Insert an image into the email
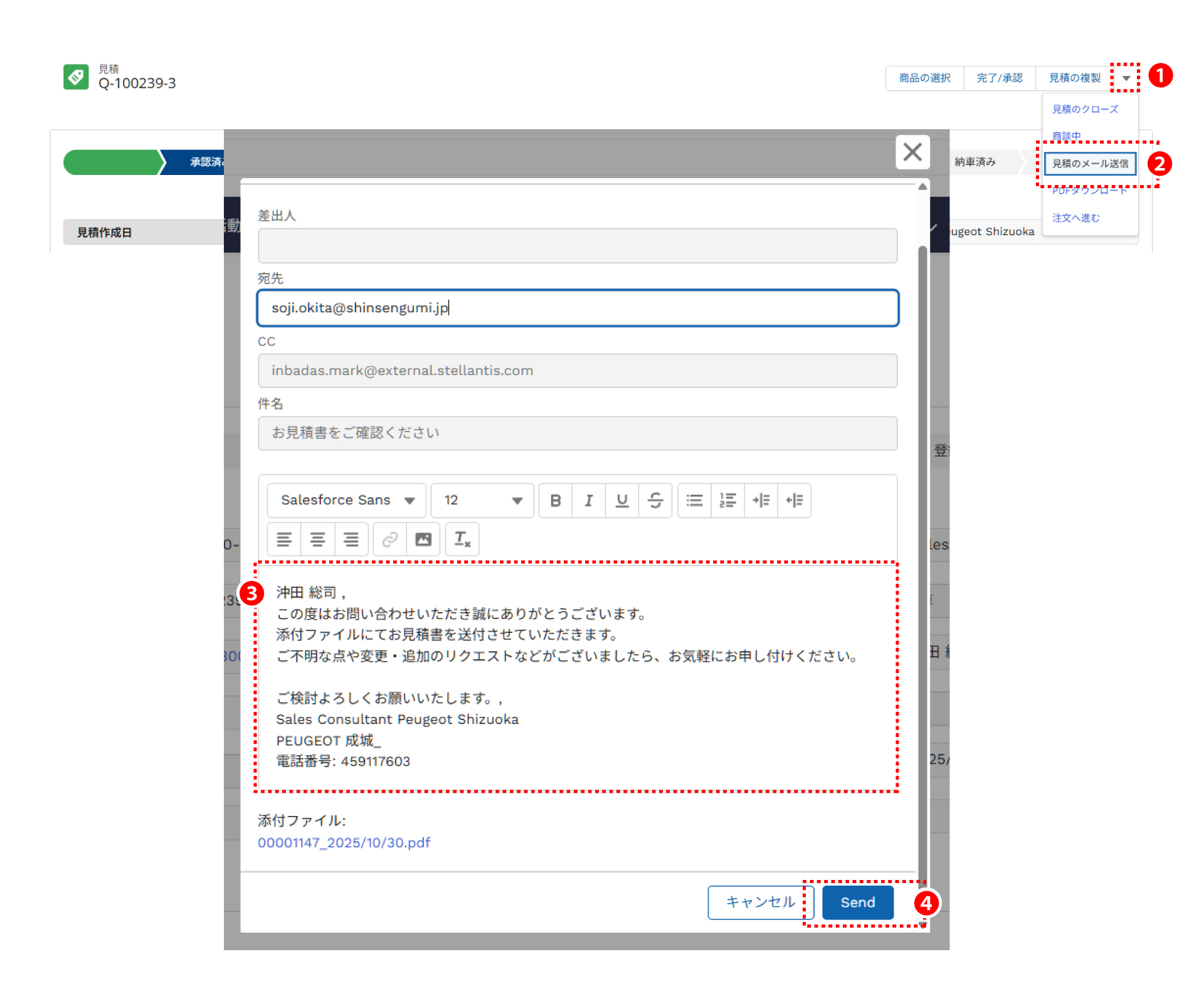This screenshot has width=1204, height=1001. (423, 539)
